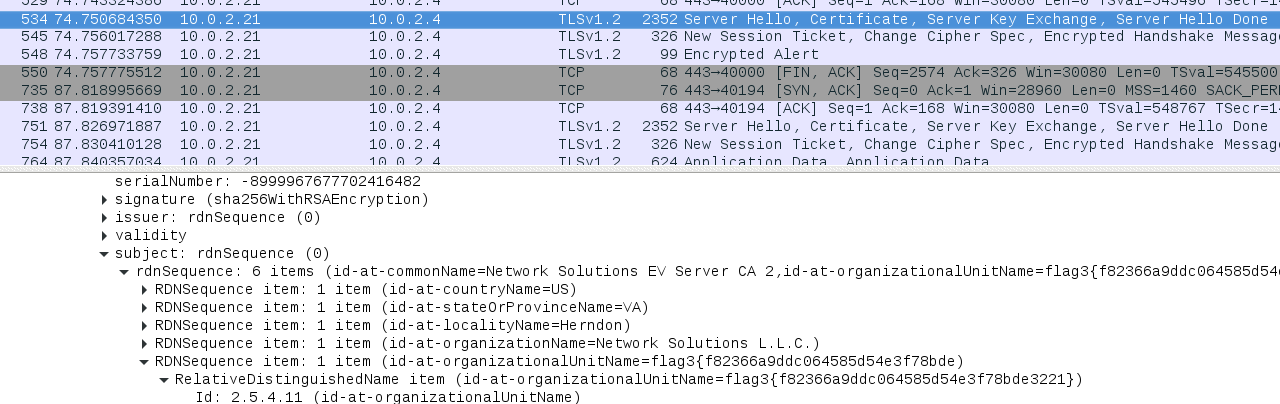Select packet 545 New Session Ticket row
Image resolution: width=1280 pixels, height=404 pixels.
click(x=640, y=37)
